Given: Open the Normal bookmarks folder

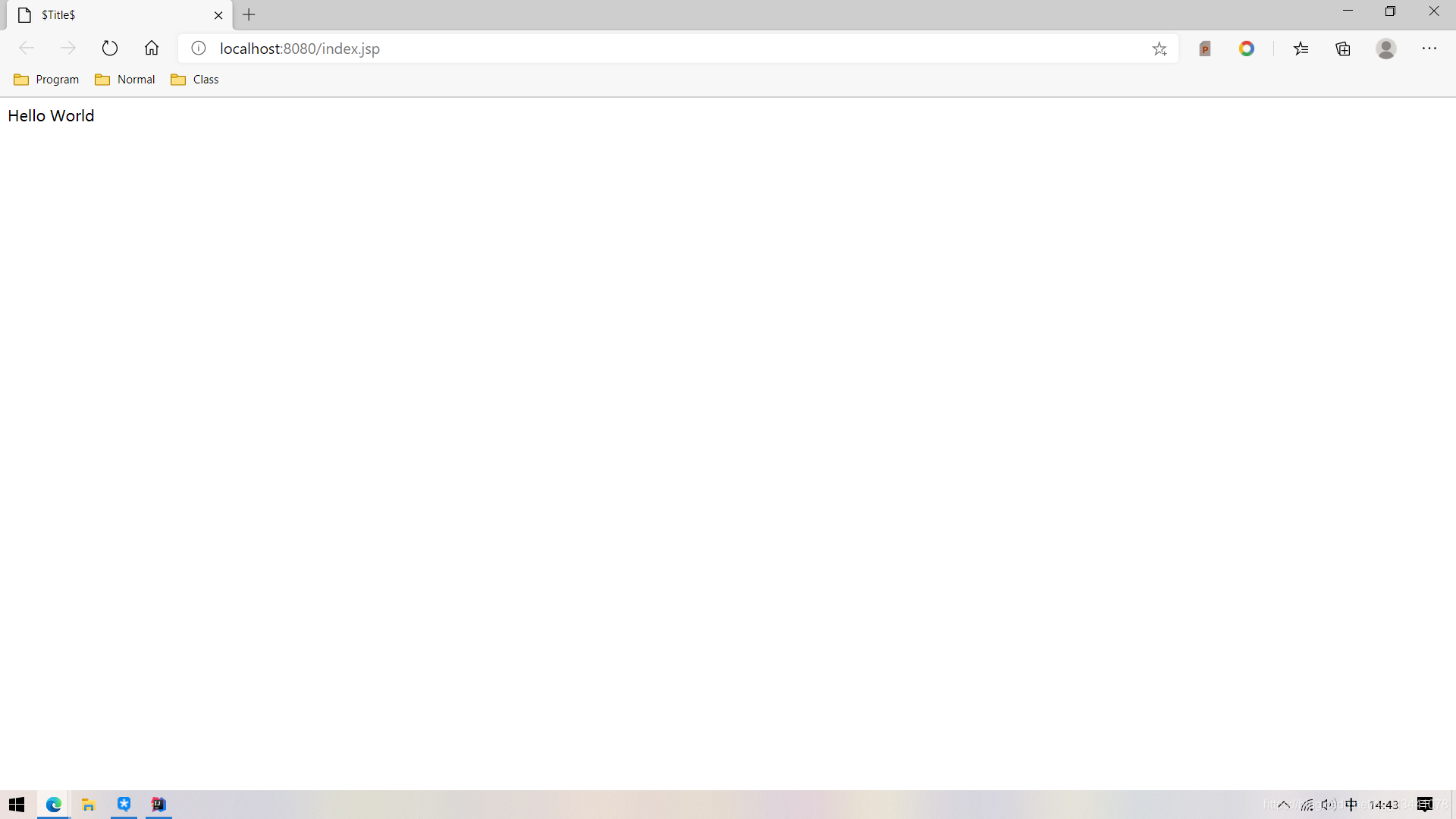Looking at the screenshot, I should coord(125,79).
